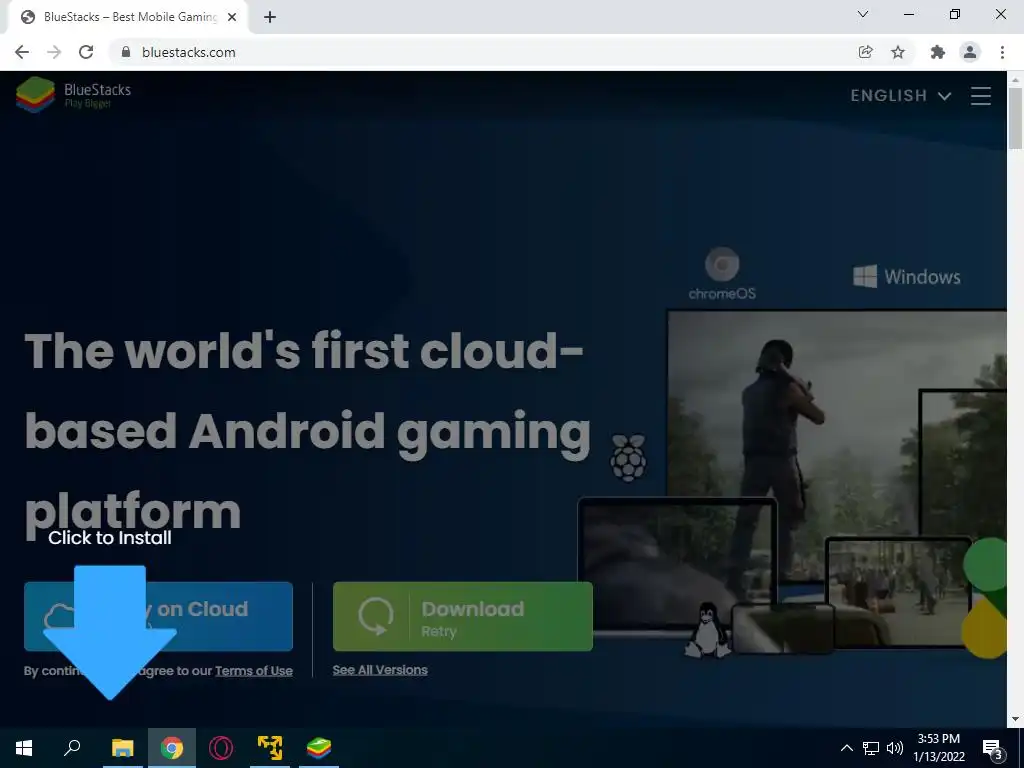This screenshot has width=1024, height=768.
Task: Click the yellow app icon in taskbar
Action: 270,748
